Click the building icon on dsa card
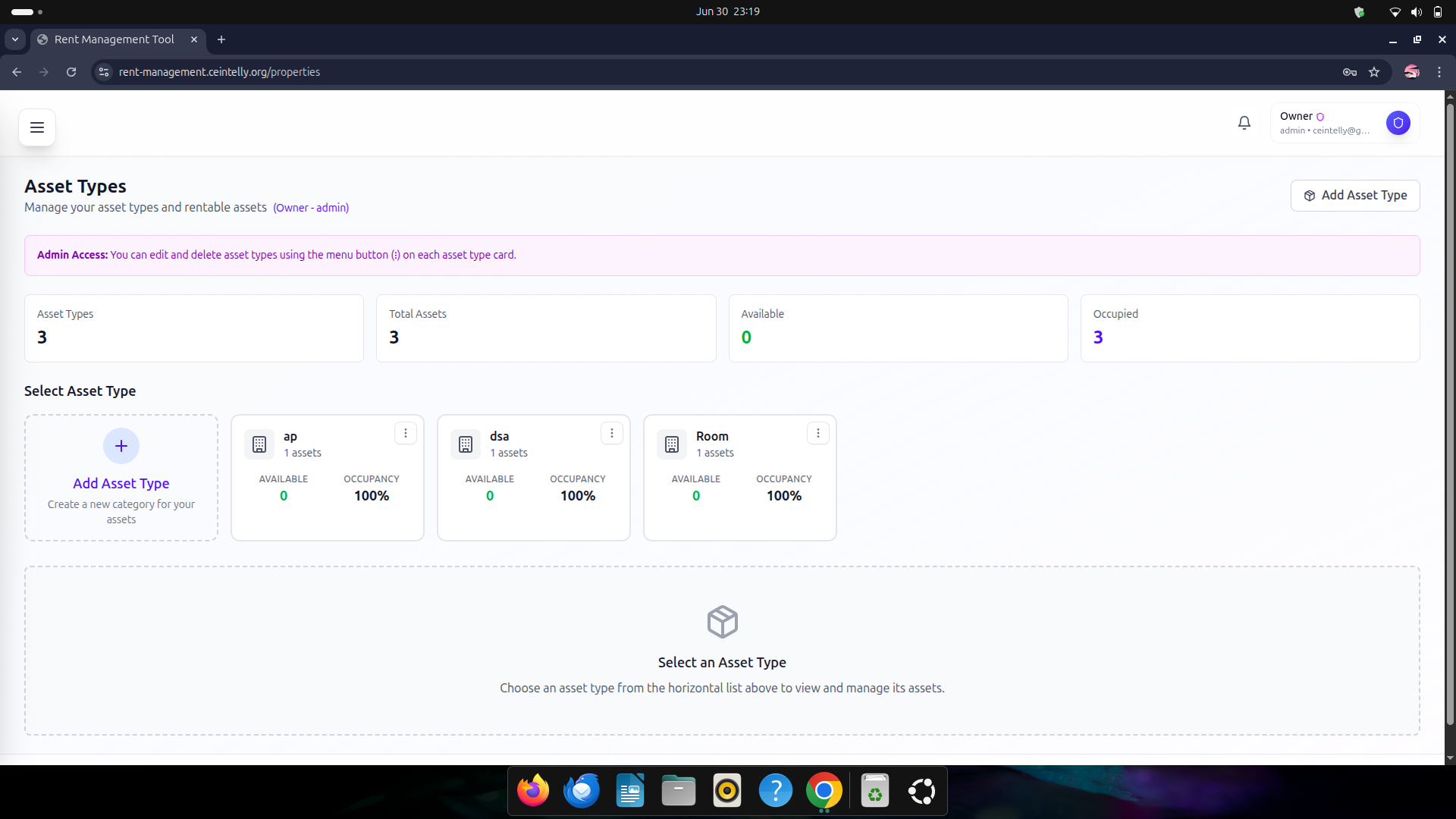Viewport: 1456px width, 819px height. click(x=466, y=444)
